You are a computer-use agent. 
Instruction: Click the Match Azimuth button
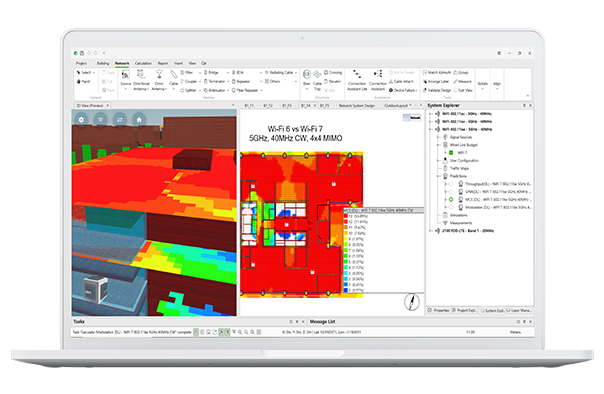tap(437, 72)
